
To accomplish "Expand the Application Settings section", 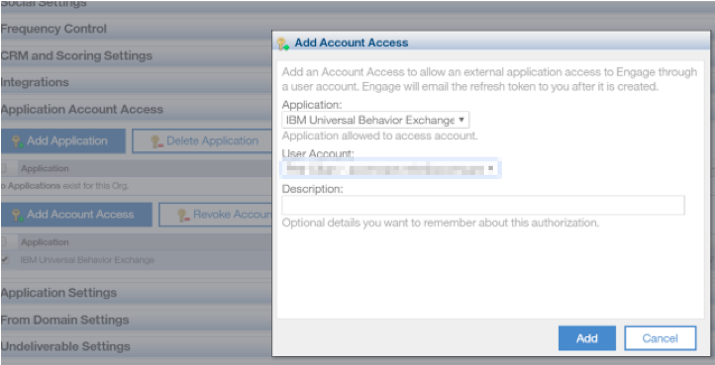I will click(x=136, y=292).
